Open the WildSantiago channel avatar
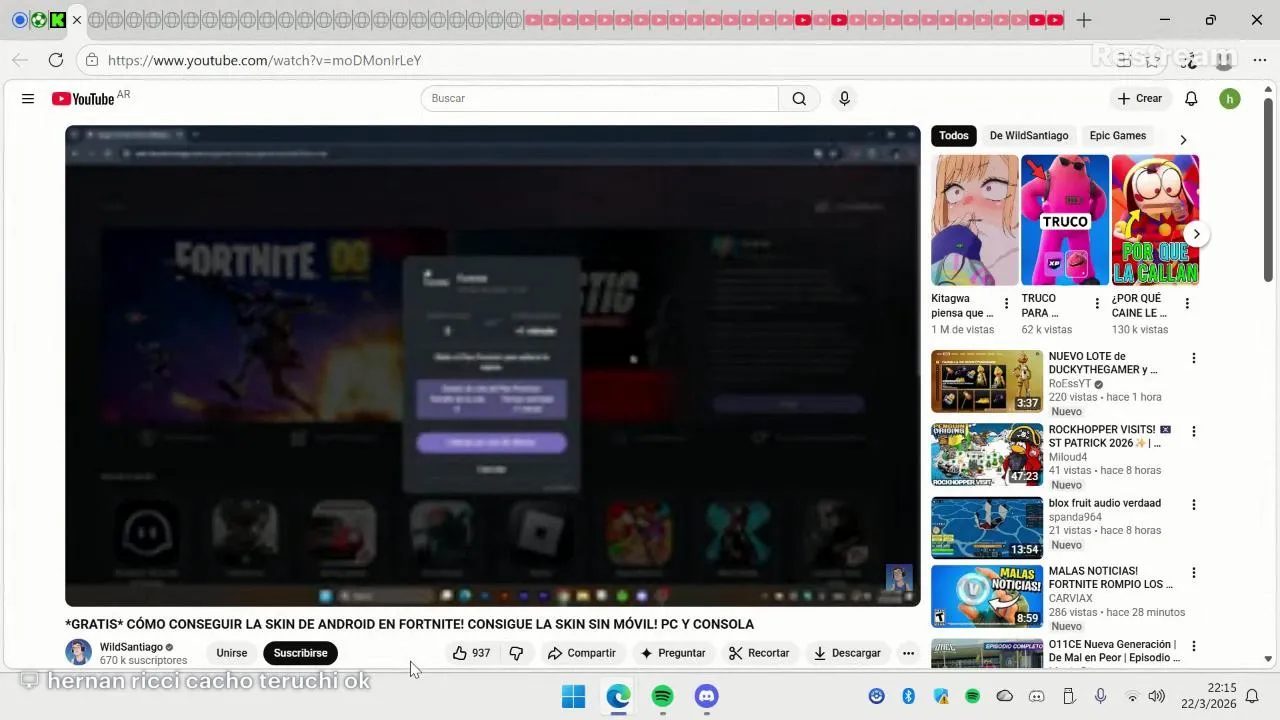The width and height of the screenshot is (1280, 720). pyautogui.click(x=78, y=653)
